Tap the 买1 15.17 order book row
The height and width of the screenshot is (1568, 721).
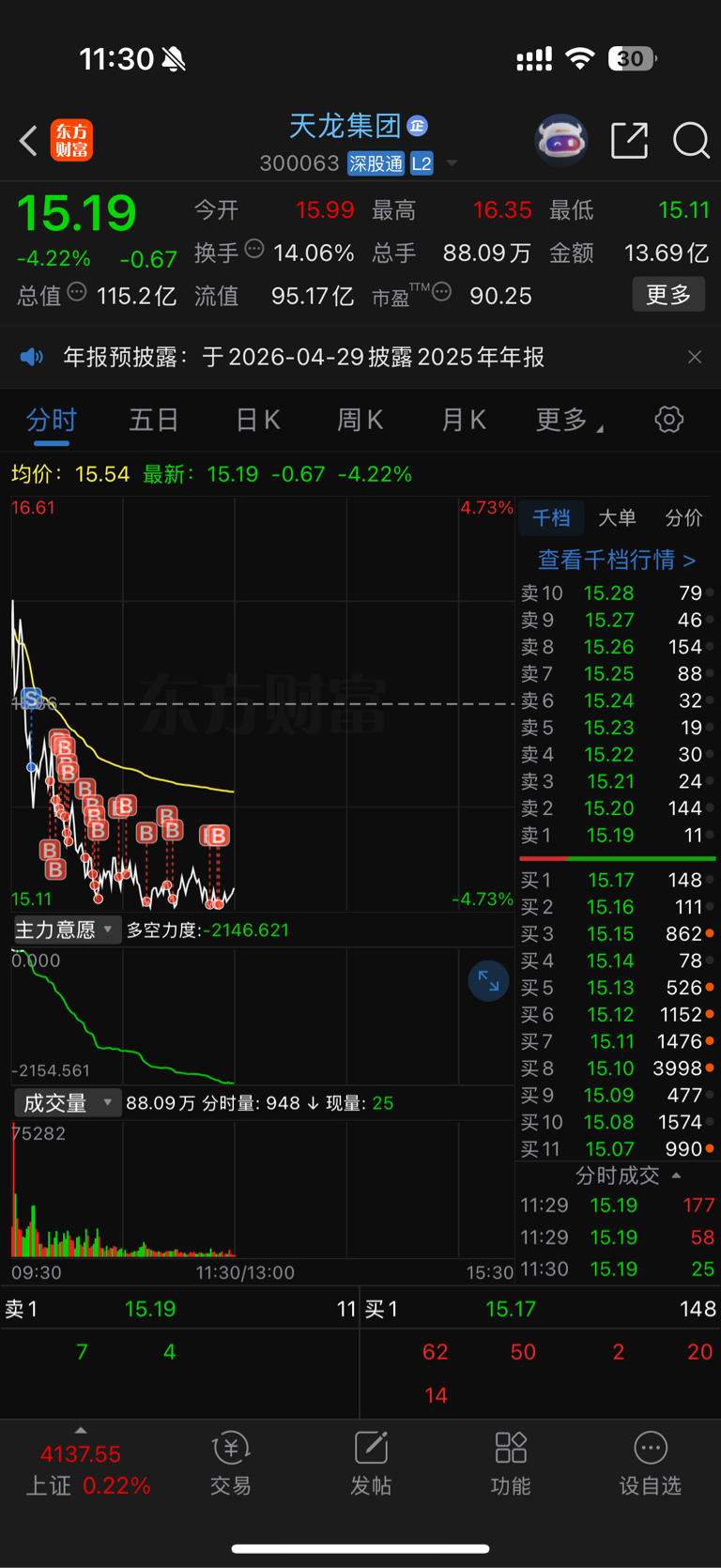point(617,880)
